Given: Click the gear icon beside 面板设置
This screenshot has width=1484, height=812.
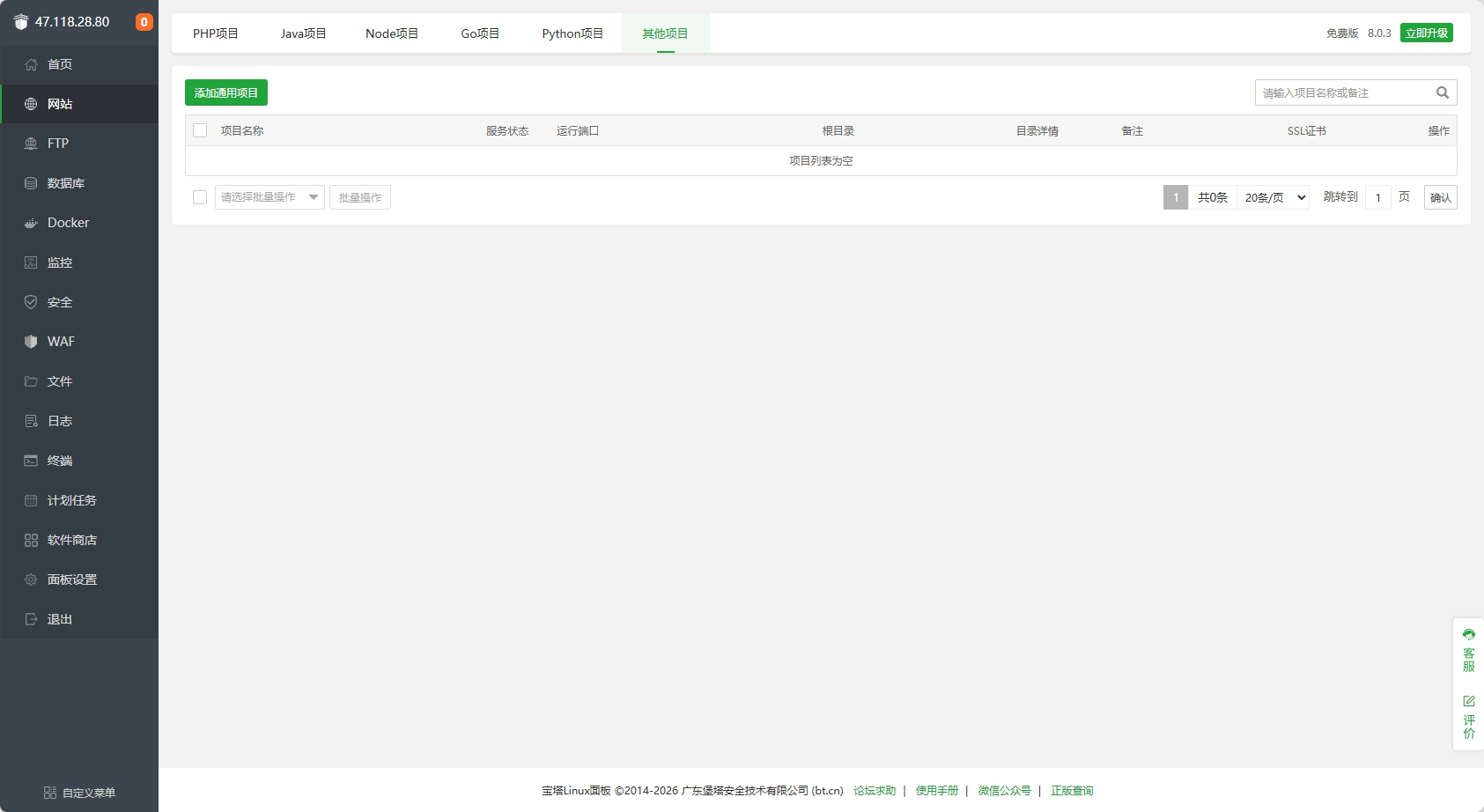Looking at the screenshot, I should tap(31, 579).
